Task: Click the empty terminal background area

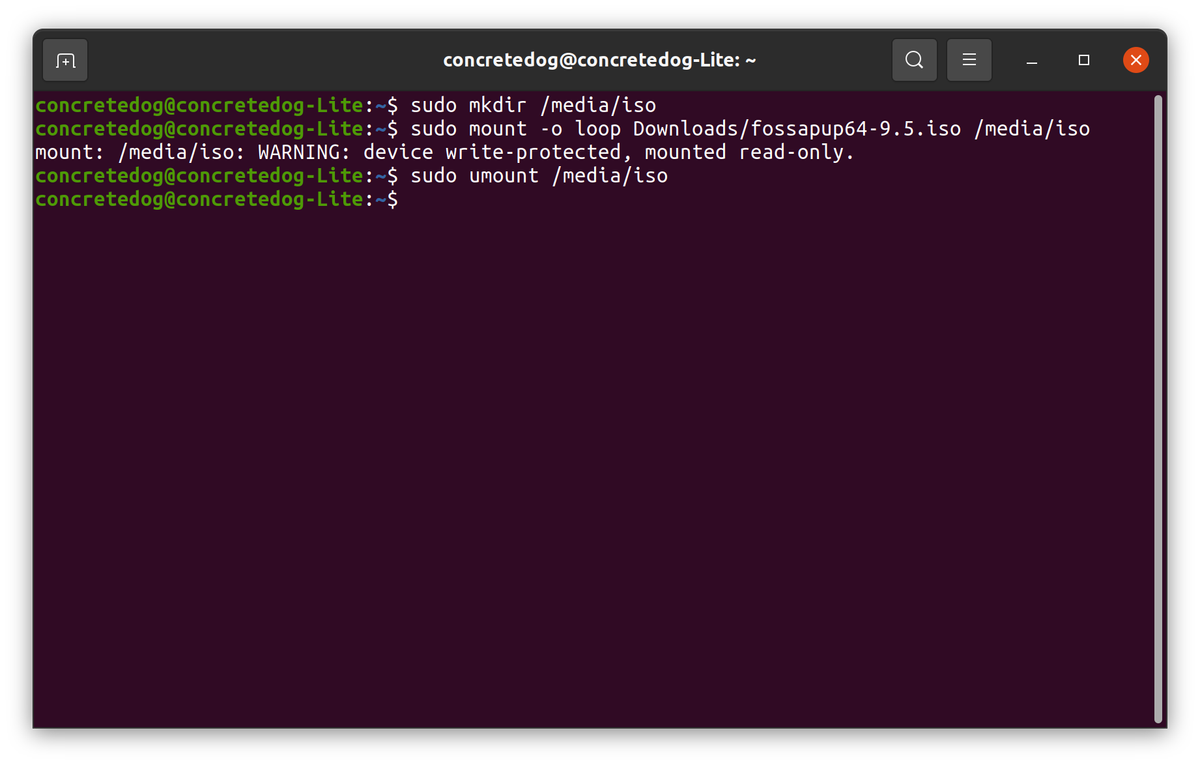Action: tap(600, 450)
